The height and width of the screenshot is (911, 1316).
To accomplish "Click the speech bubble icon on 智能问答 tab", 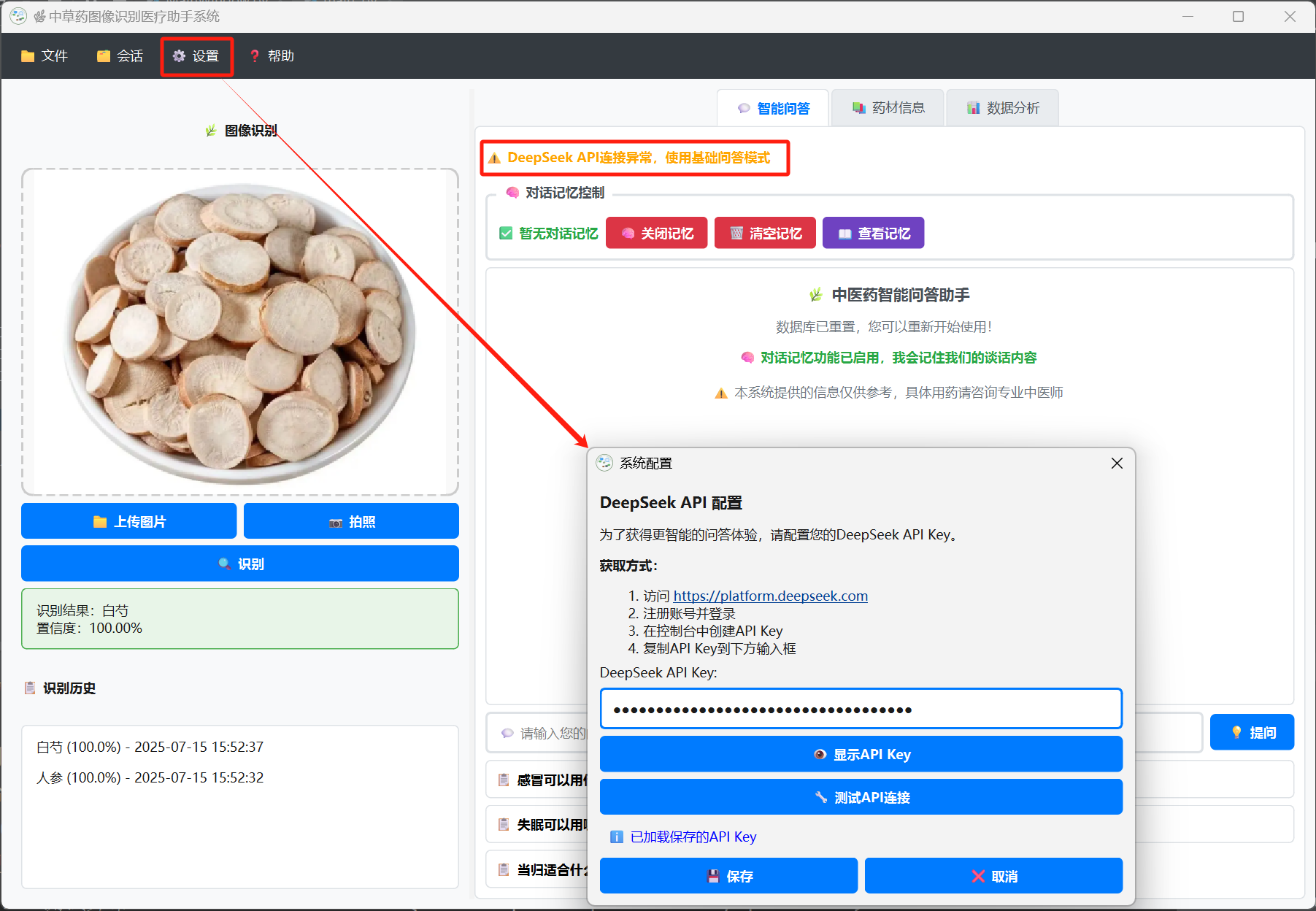I will click(x=744, y=108).
